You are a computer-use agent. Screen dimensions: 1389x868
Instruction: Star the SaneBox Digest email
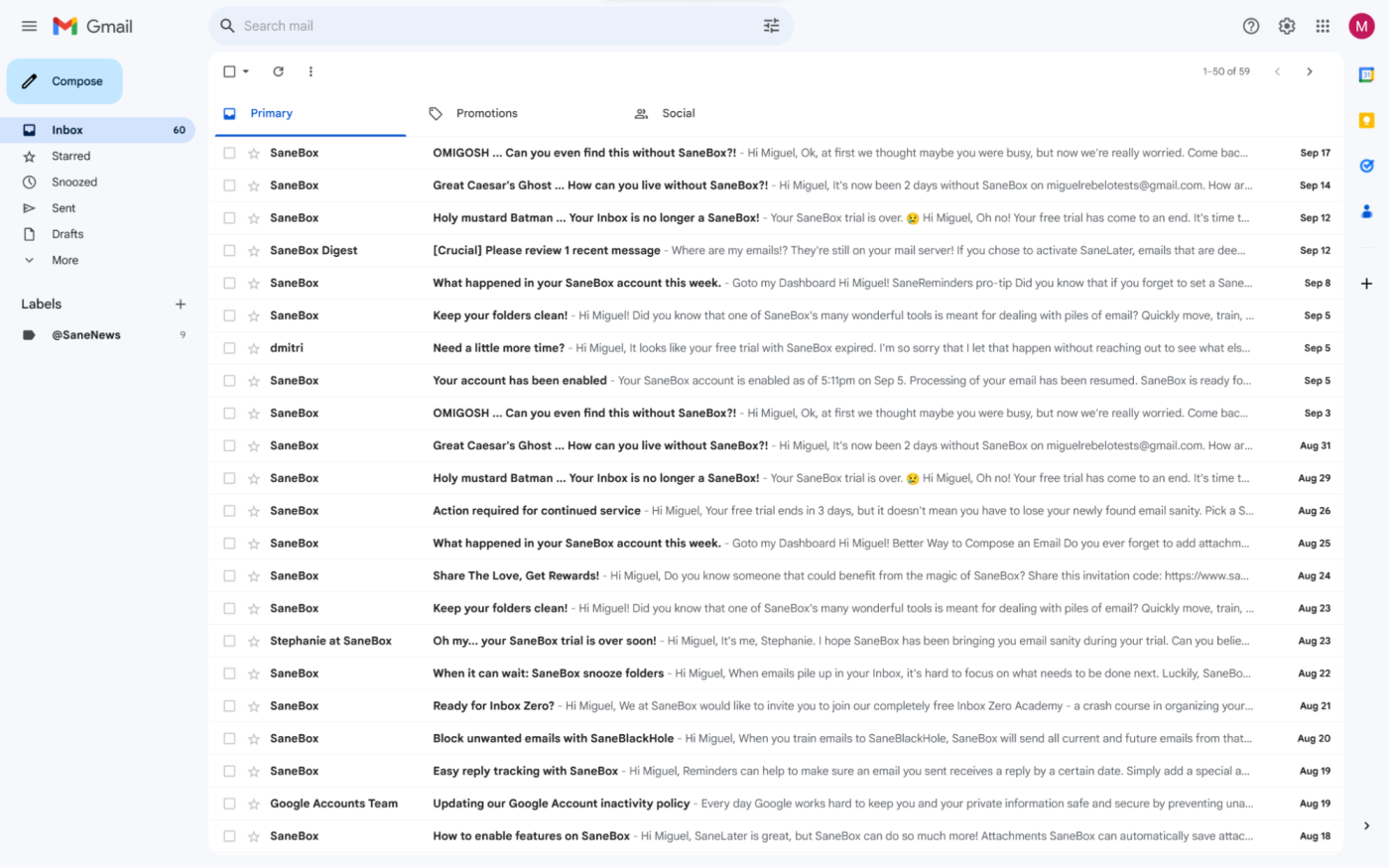[x=254, y=251]
